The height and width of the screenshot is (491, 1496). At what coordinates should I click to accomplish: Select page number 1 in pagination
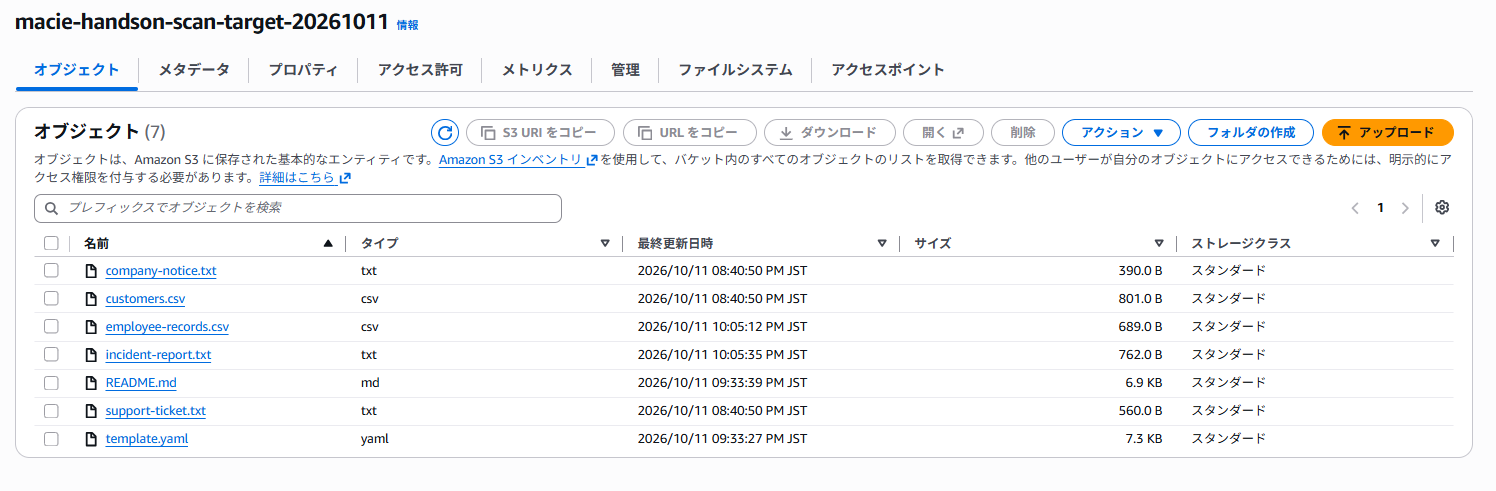pyautogui.click(x=1380, y=208)
